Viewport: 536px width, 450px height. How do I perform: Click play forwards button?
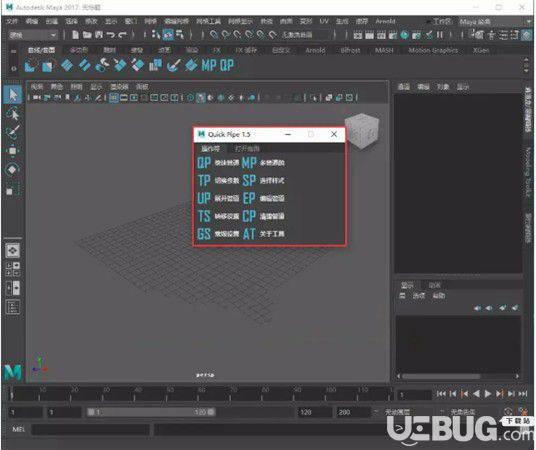[488, 394]
